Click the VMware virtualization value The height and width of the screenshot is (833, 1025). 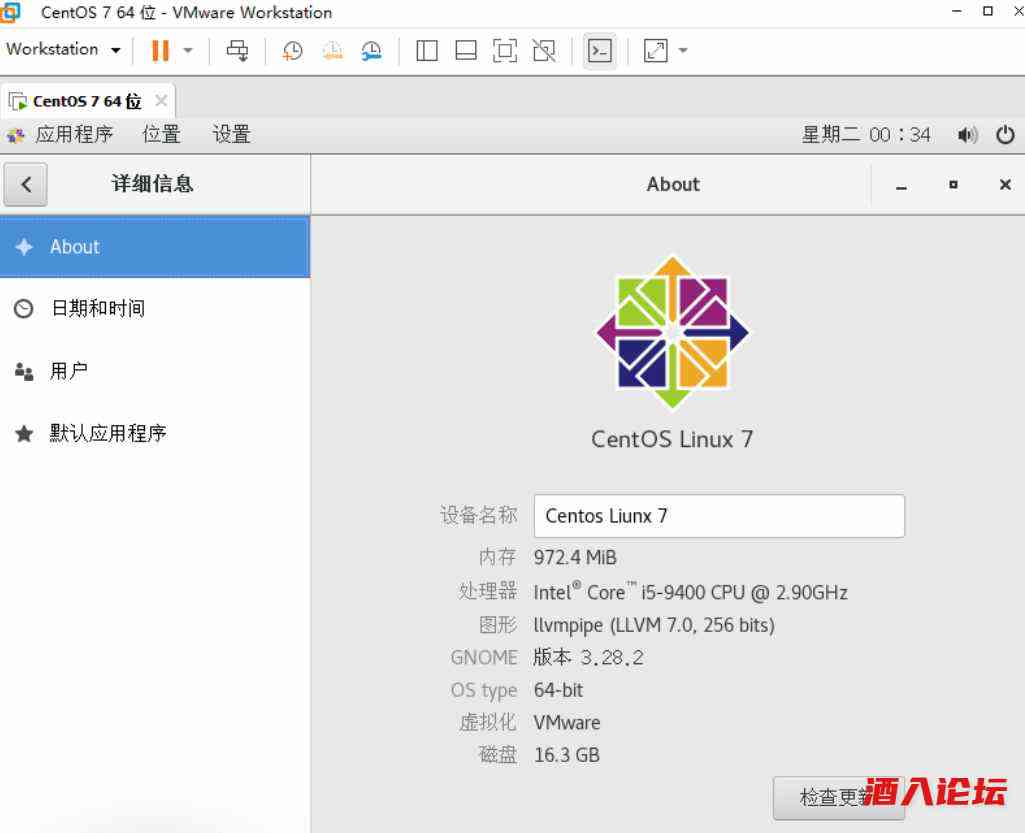(567, 722)
